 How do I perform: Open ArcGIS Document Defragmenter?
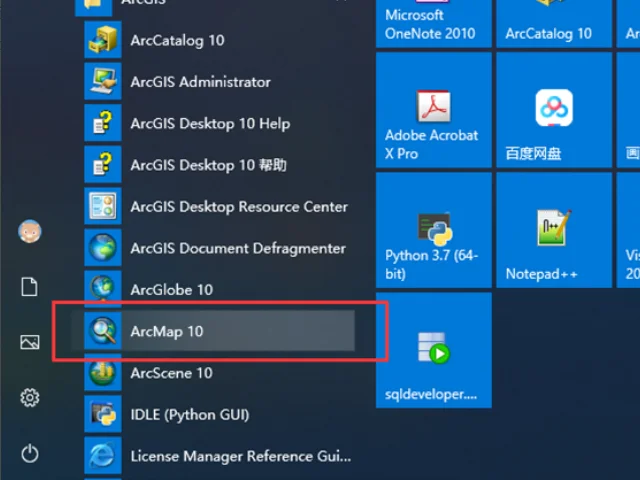pos(237,248)
